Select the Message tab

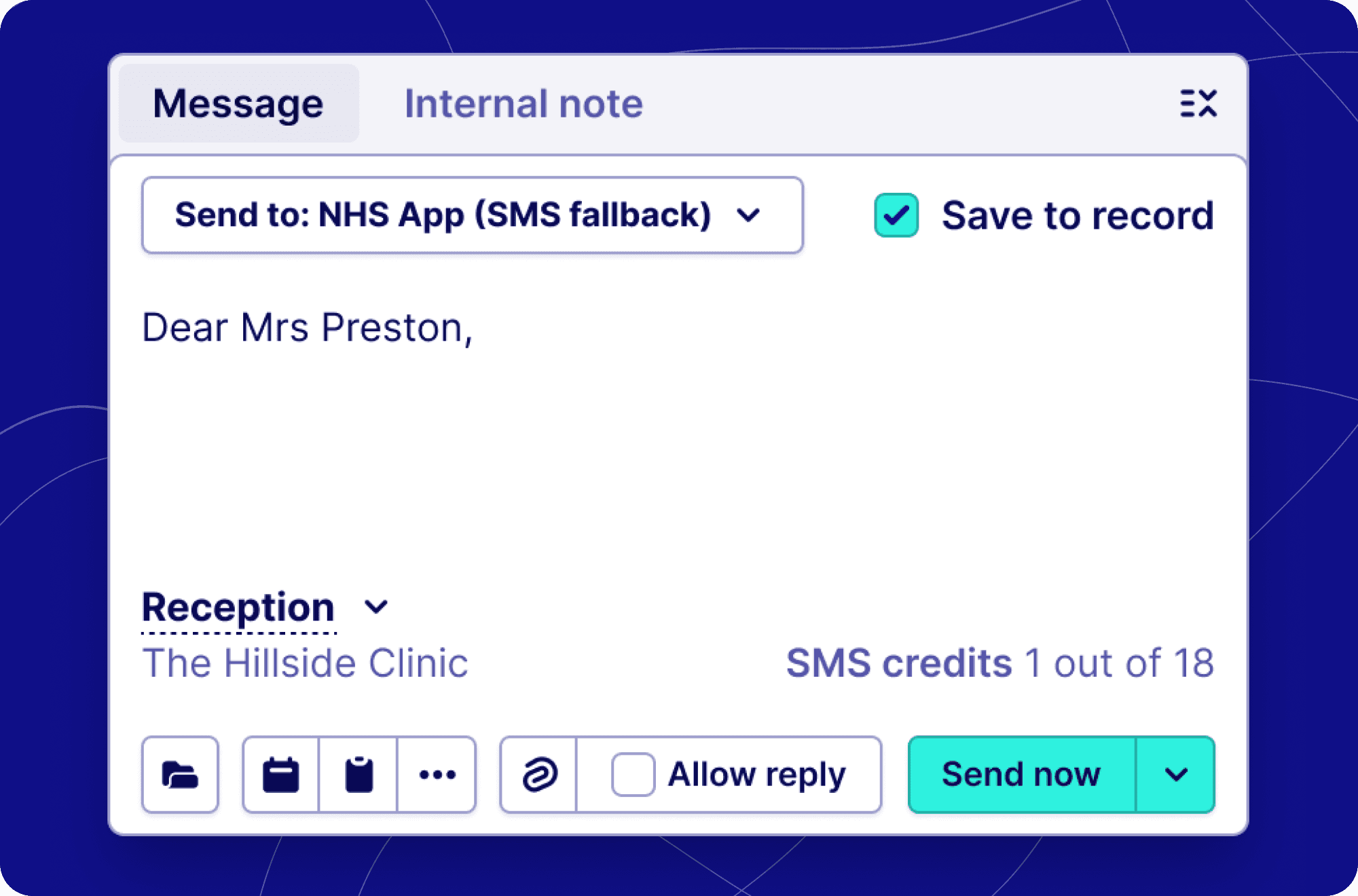[x=238, y=104]
